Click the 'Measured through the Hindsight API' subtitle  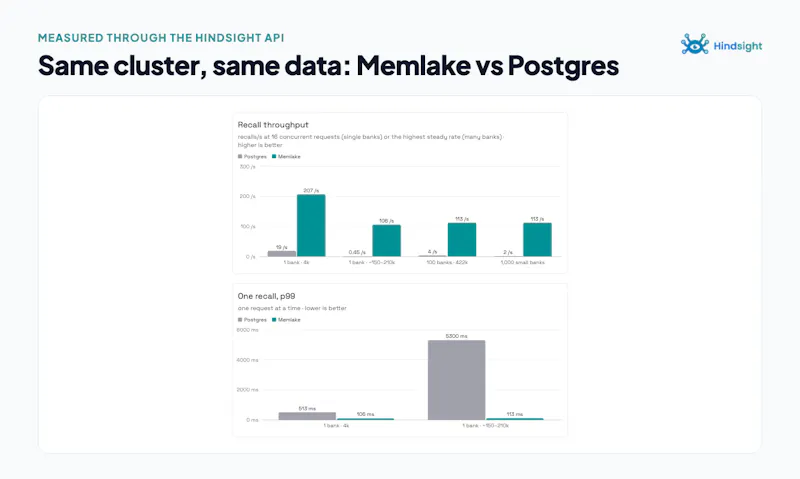pyautogui.click(x=161, y=38)
